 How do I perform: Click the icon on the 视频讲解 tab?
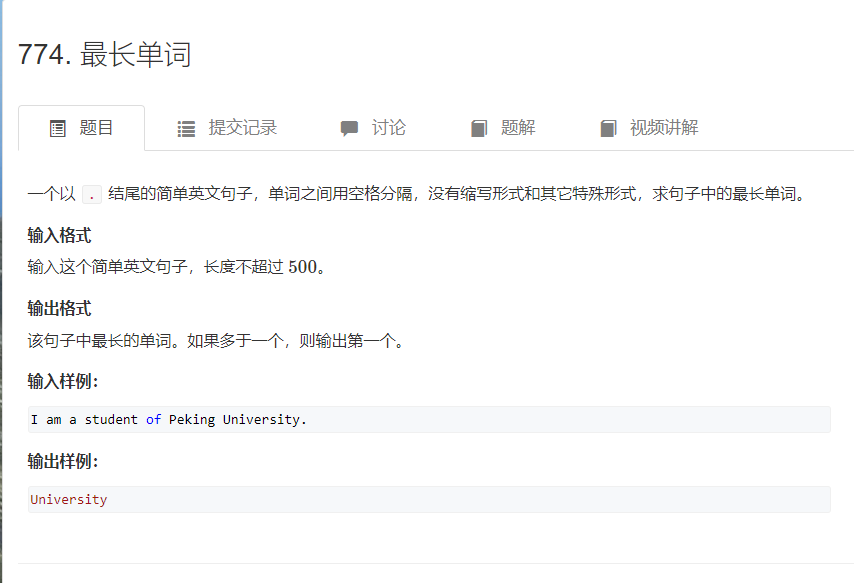[x=608, y=127]
